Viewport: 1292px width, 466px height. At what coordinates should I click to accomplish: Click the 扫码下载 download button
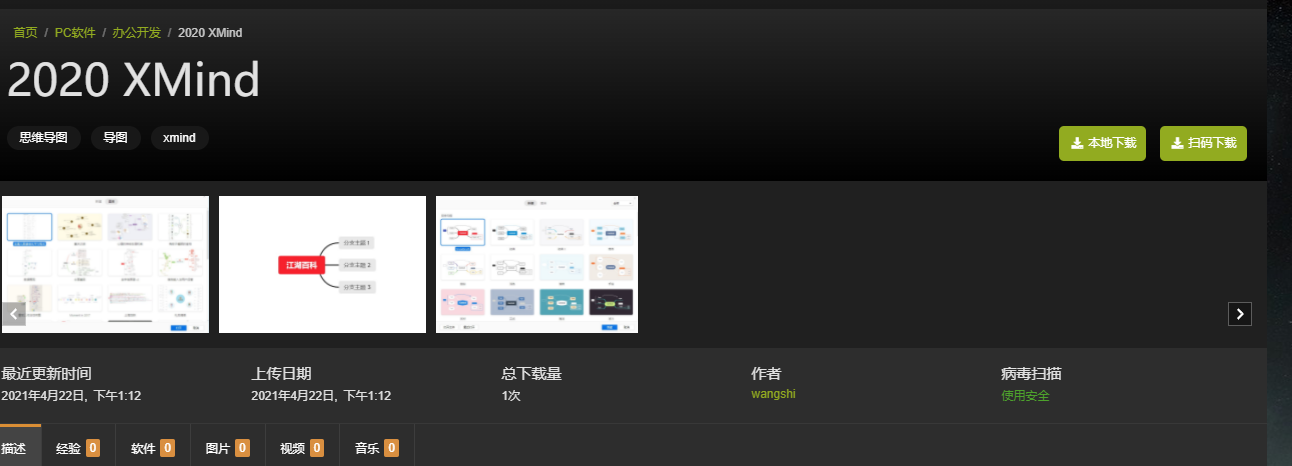[1203, 143]
